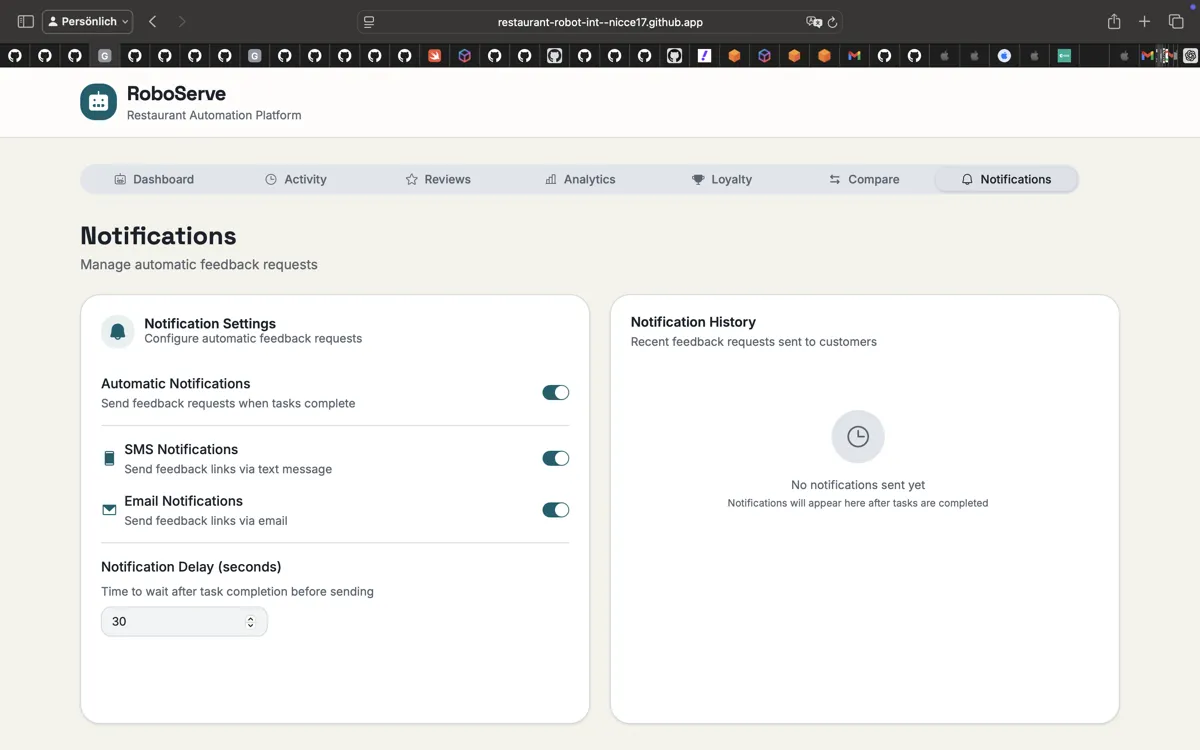Disable the Automatic Notifications toggle

point(555,393)
